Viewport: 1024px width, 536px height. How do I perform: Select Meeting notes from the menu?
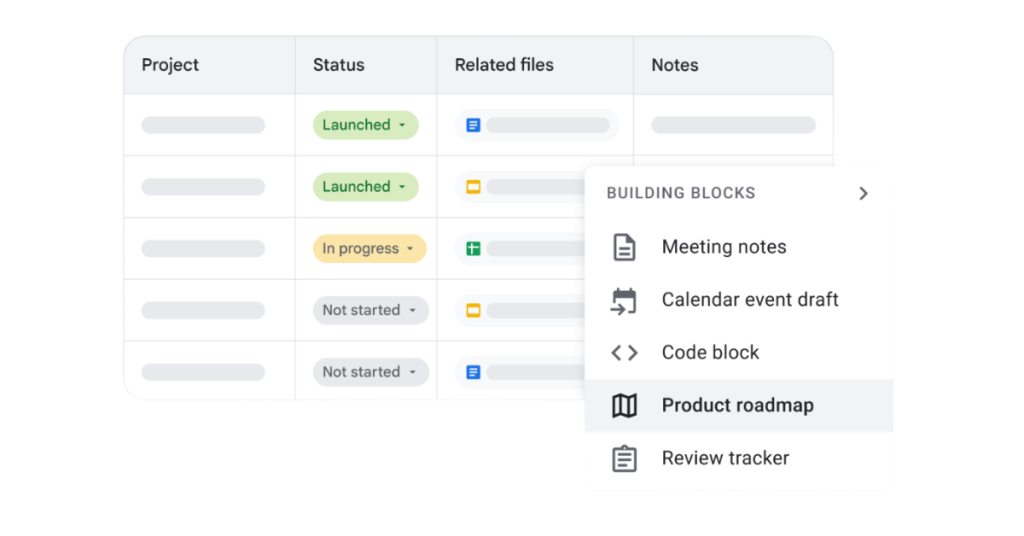coord(724,247)
